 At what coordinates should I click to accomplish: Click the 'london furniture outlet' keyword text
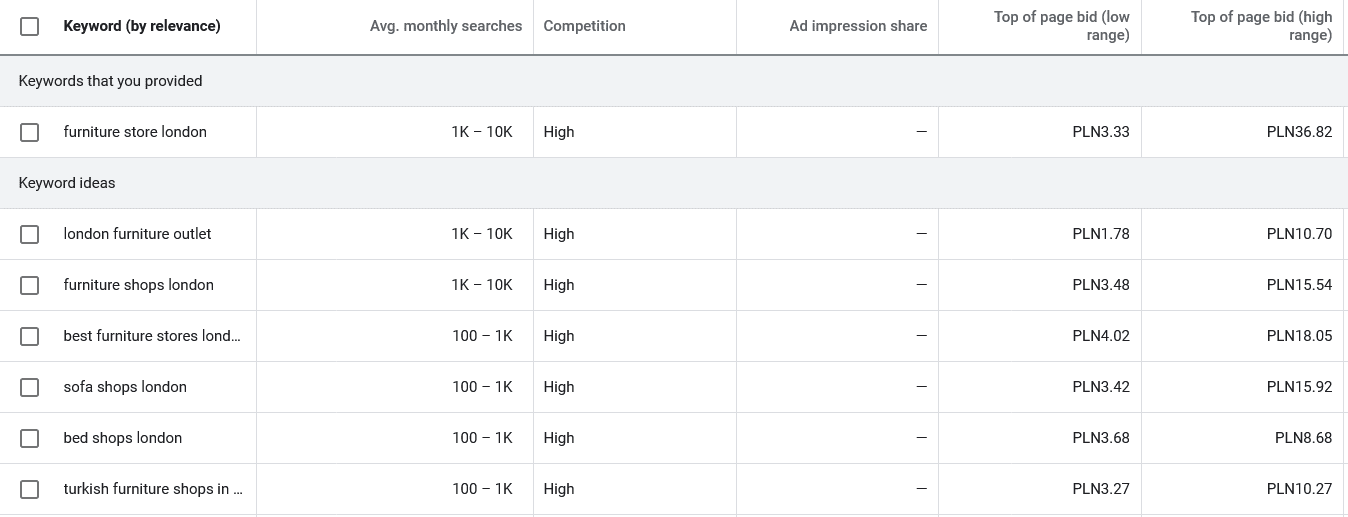pos(137,234)
